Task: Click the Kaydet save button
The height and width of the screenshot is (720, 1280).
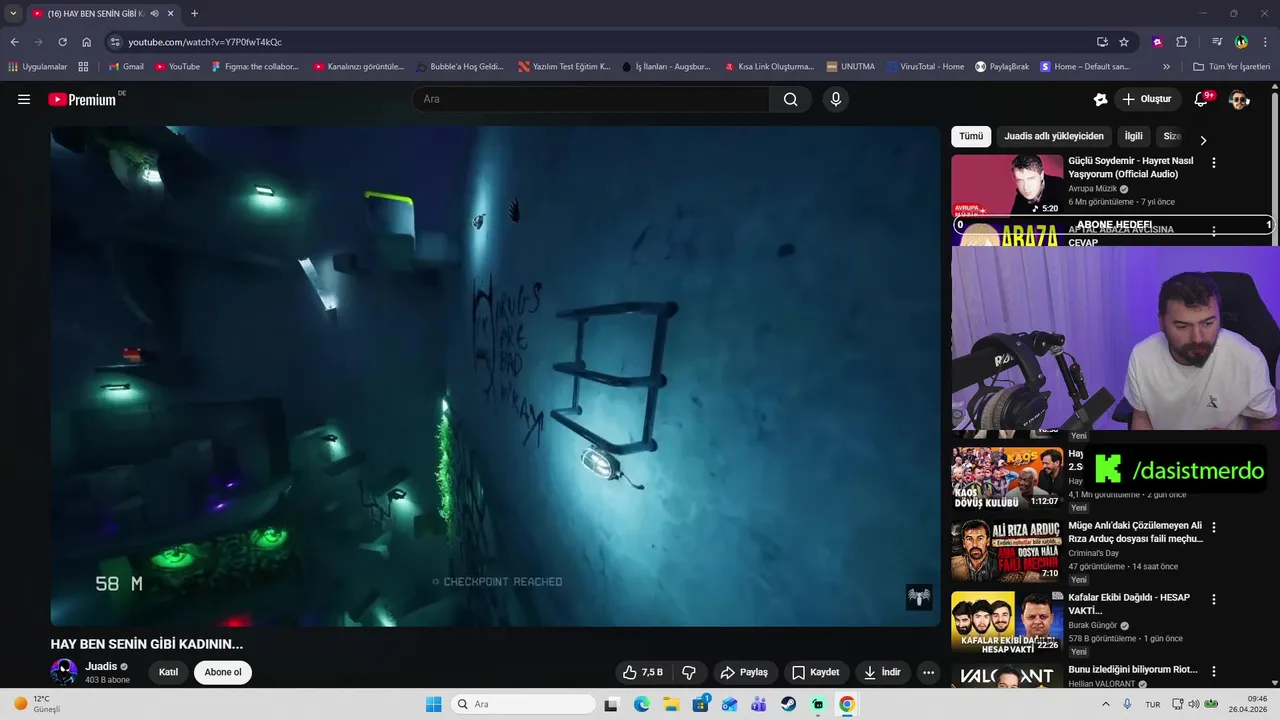Action: (815, 672)
